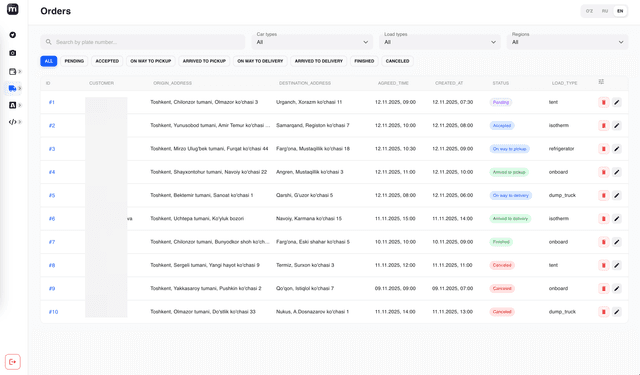Open the Regions dropdown
The image size is (640, 375).
pyautogui.click(x=568, y=42)
